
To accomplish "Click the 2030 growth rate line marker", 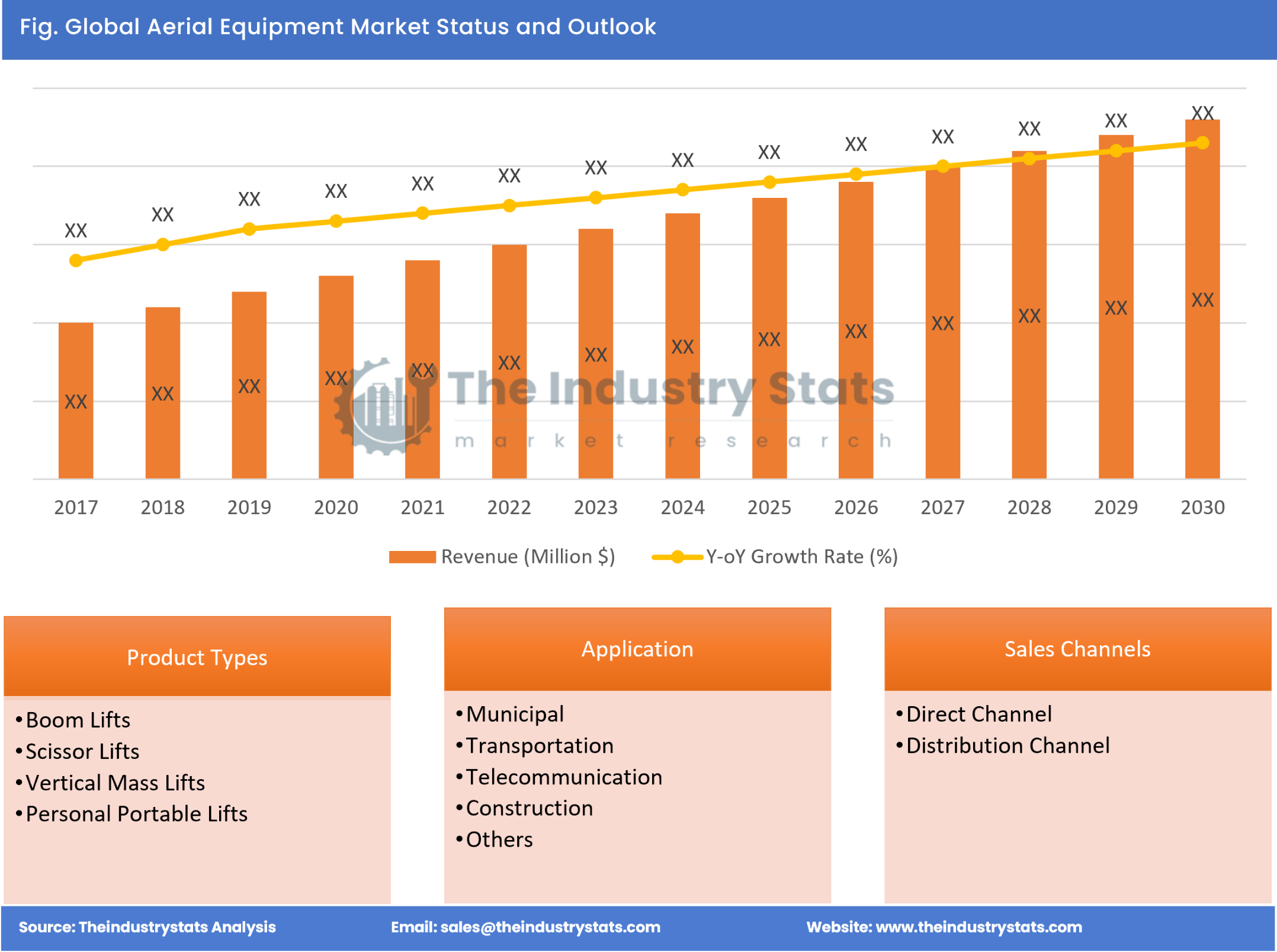I will tap(1202, 143).
